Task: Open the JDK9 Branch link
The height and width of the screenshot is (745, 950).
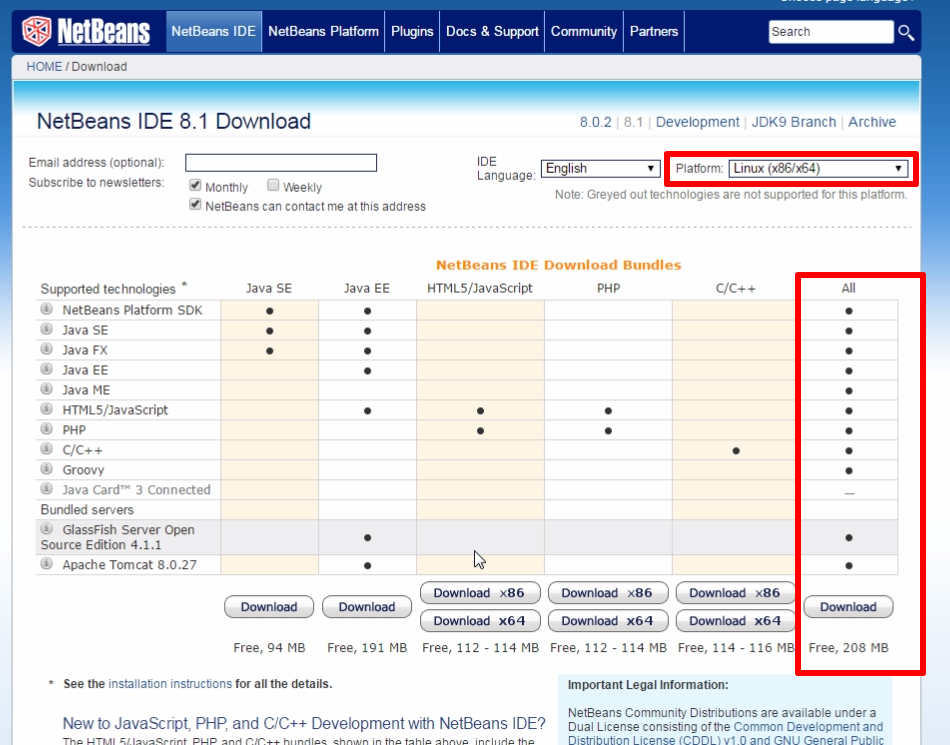Action: (x=794, y=122)
